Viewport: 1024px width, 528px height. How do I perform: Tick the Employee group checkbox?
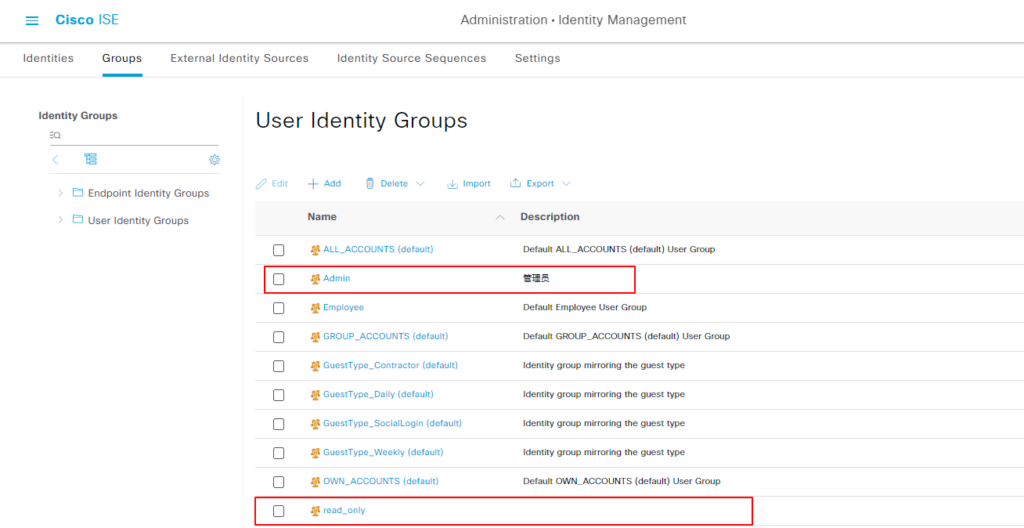point(279,308)
